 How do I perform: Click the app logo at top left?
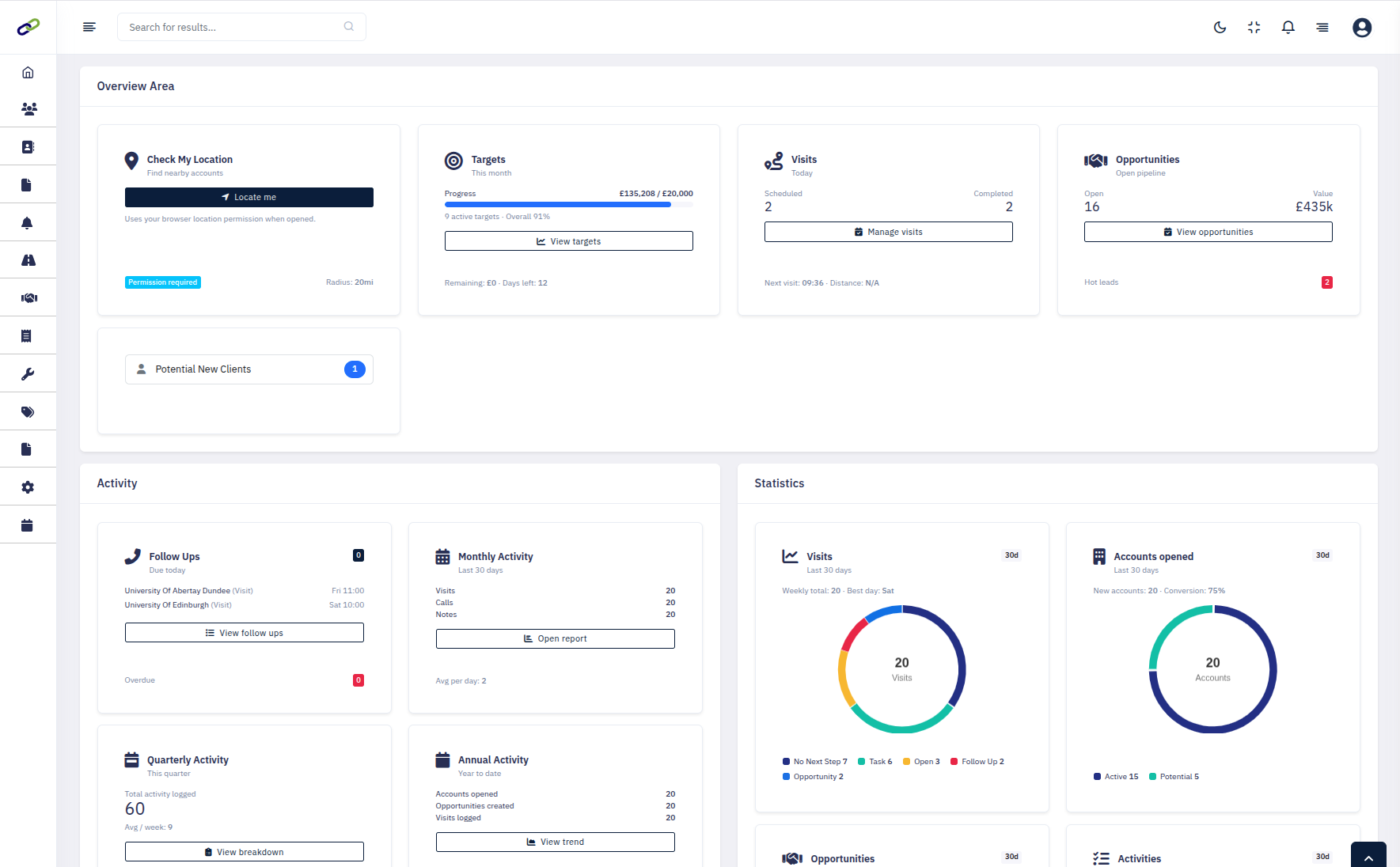pyautogui.click(x=28, y=27)
